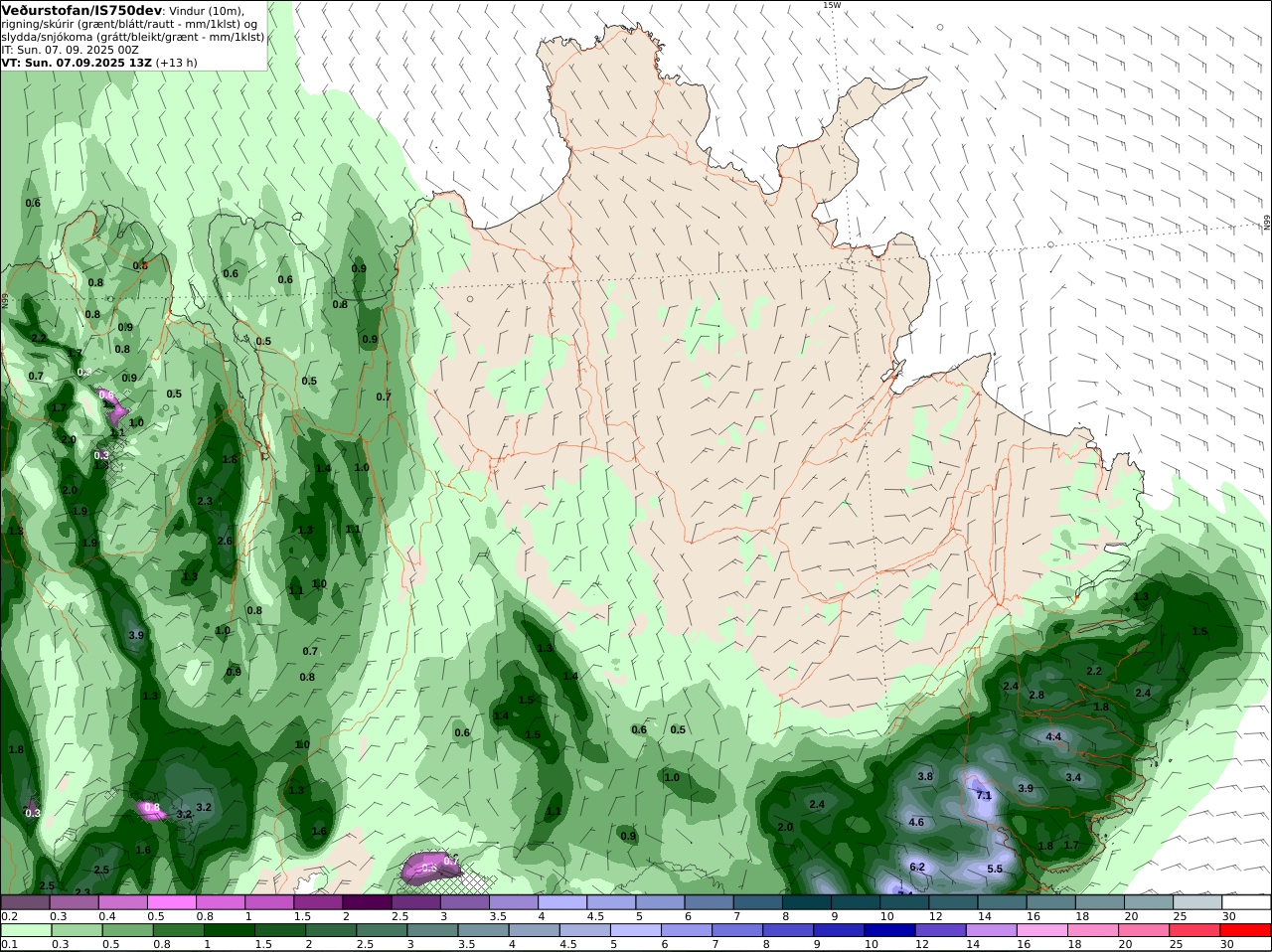Screen dimensions: 1272x952
Task: Select the bright pink snow swatch labeled 0.5
Action: (171, 901)
